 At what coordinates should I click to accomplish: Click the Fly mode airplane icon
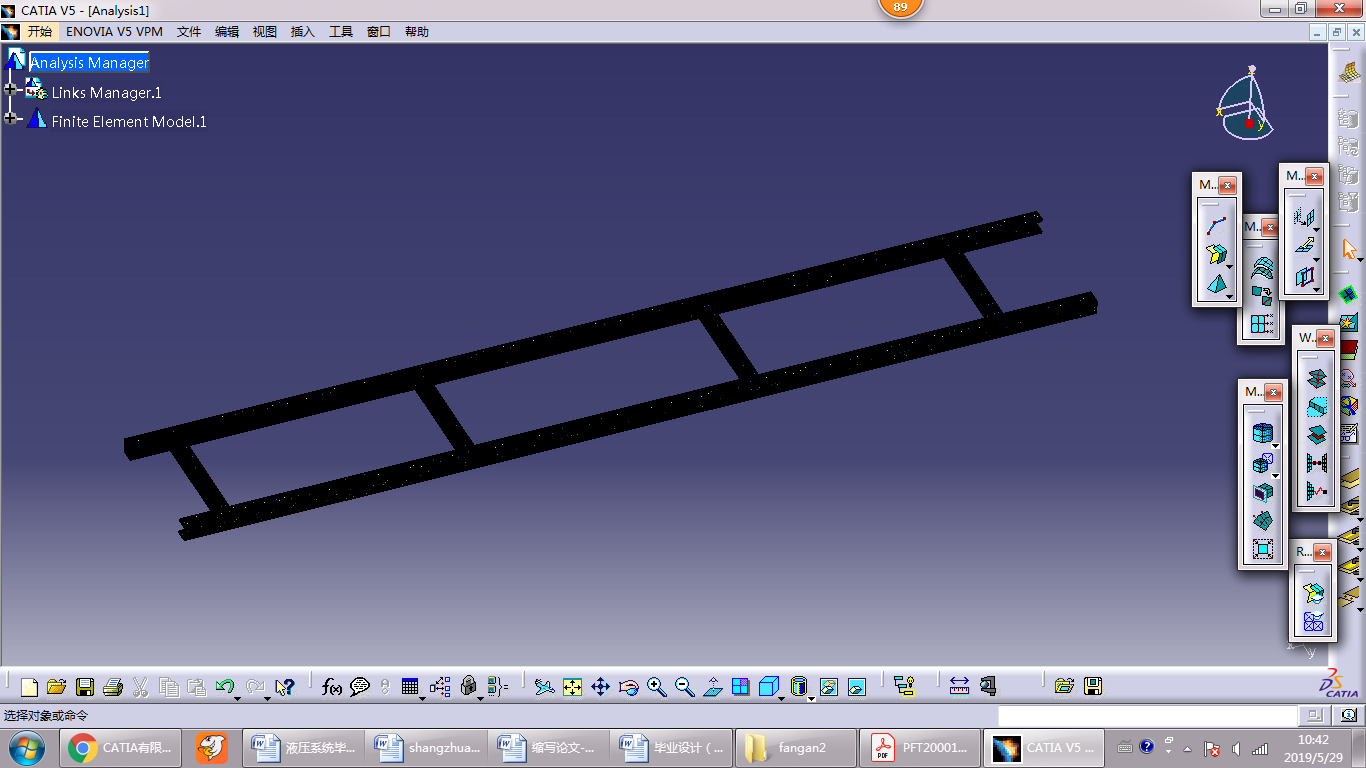(544, 687)
